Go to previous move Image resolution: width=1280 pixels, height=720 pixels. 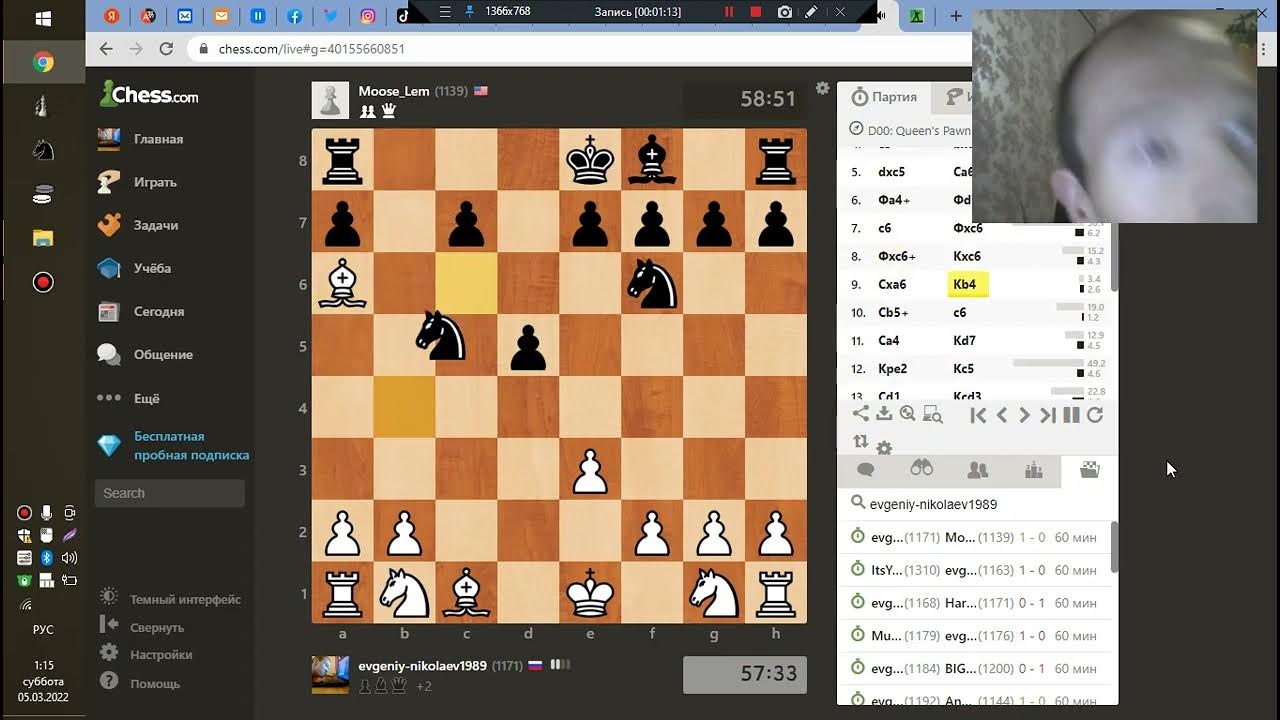click(1001, 415)
